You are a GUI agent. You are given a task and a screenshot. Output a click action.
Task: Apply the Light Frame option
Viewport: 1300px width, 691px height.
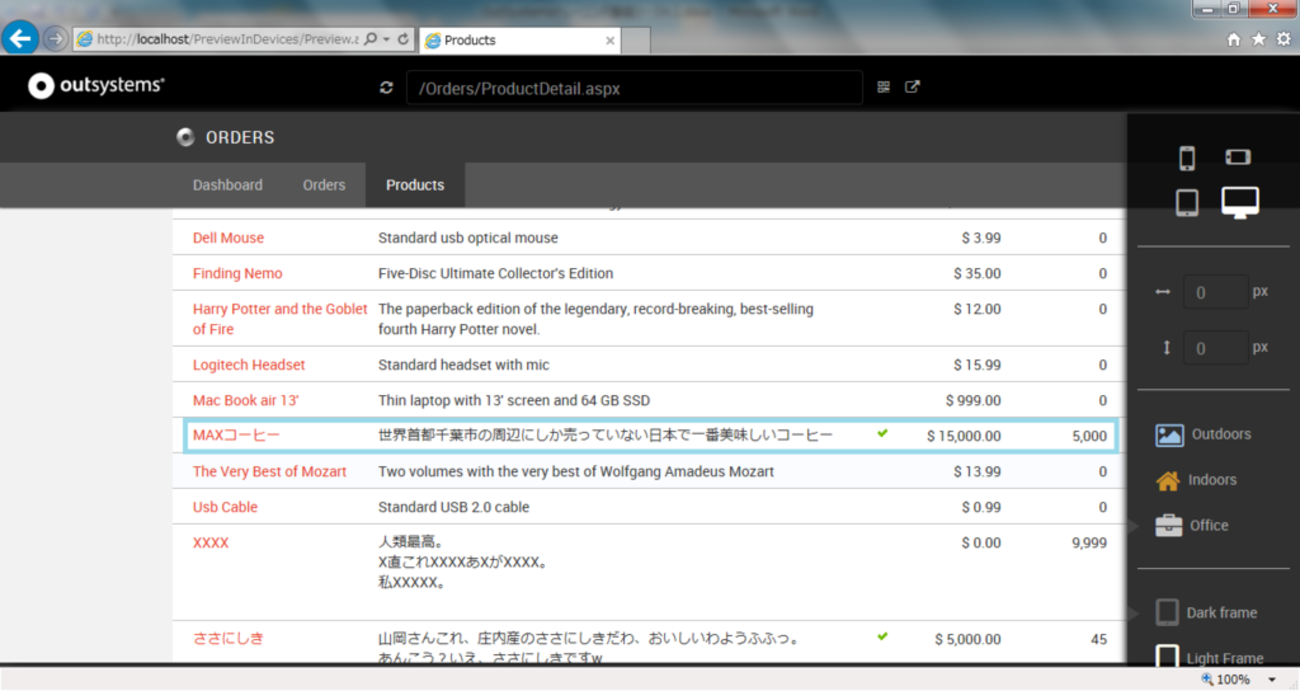click(1209, 658)
